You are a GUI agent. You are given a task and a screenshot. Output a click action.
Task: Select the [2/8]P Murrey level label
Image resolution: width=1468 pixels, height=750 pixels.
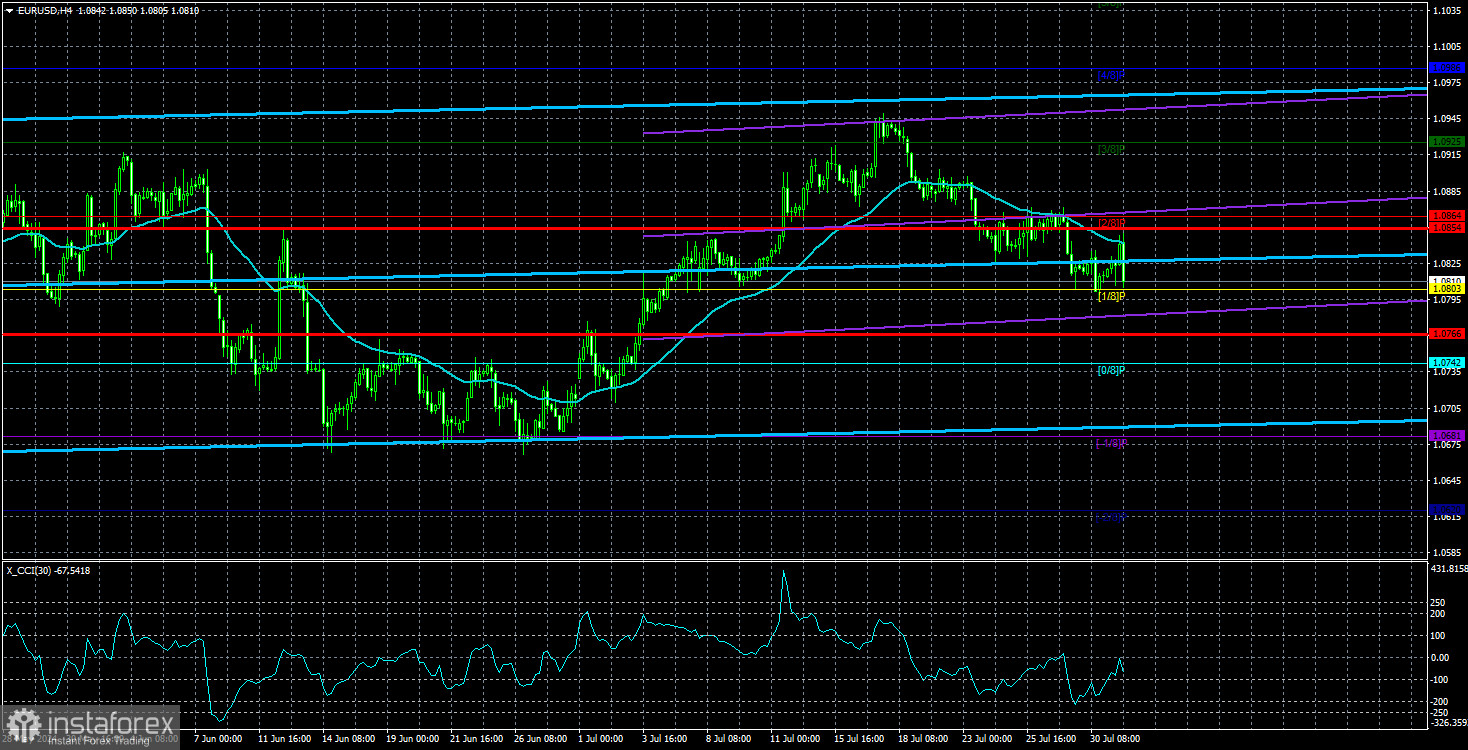(1111, 223)
